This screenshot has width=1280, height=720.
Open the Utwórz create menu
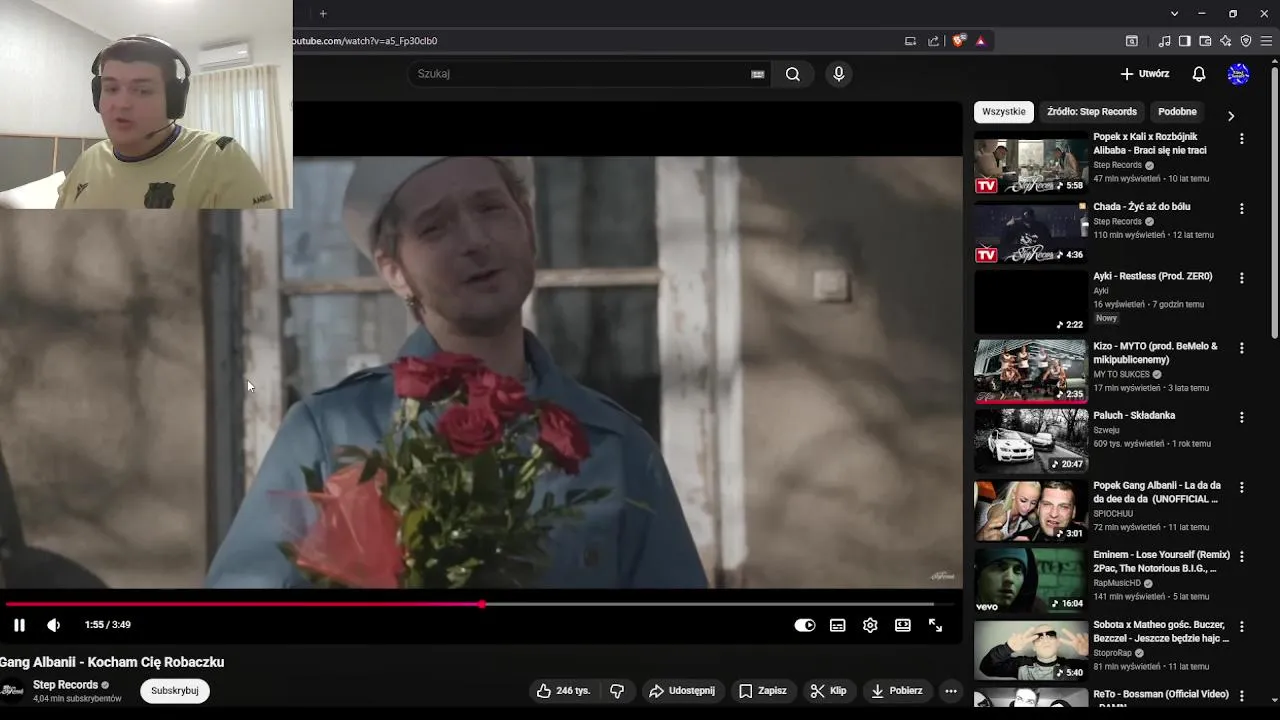click(x=1144, y=74)
